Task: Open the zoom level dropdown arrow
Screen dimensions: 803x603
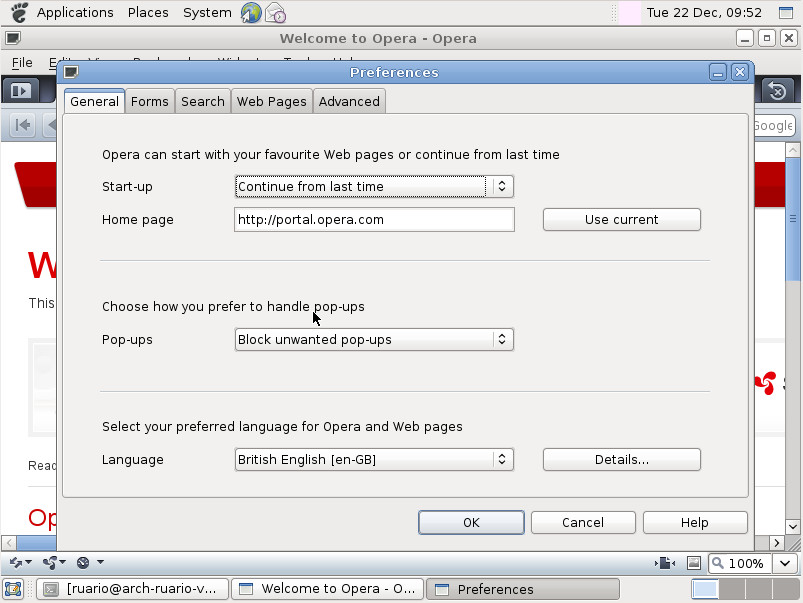Action: (x=785, y=564)
